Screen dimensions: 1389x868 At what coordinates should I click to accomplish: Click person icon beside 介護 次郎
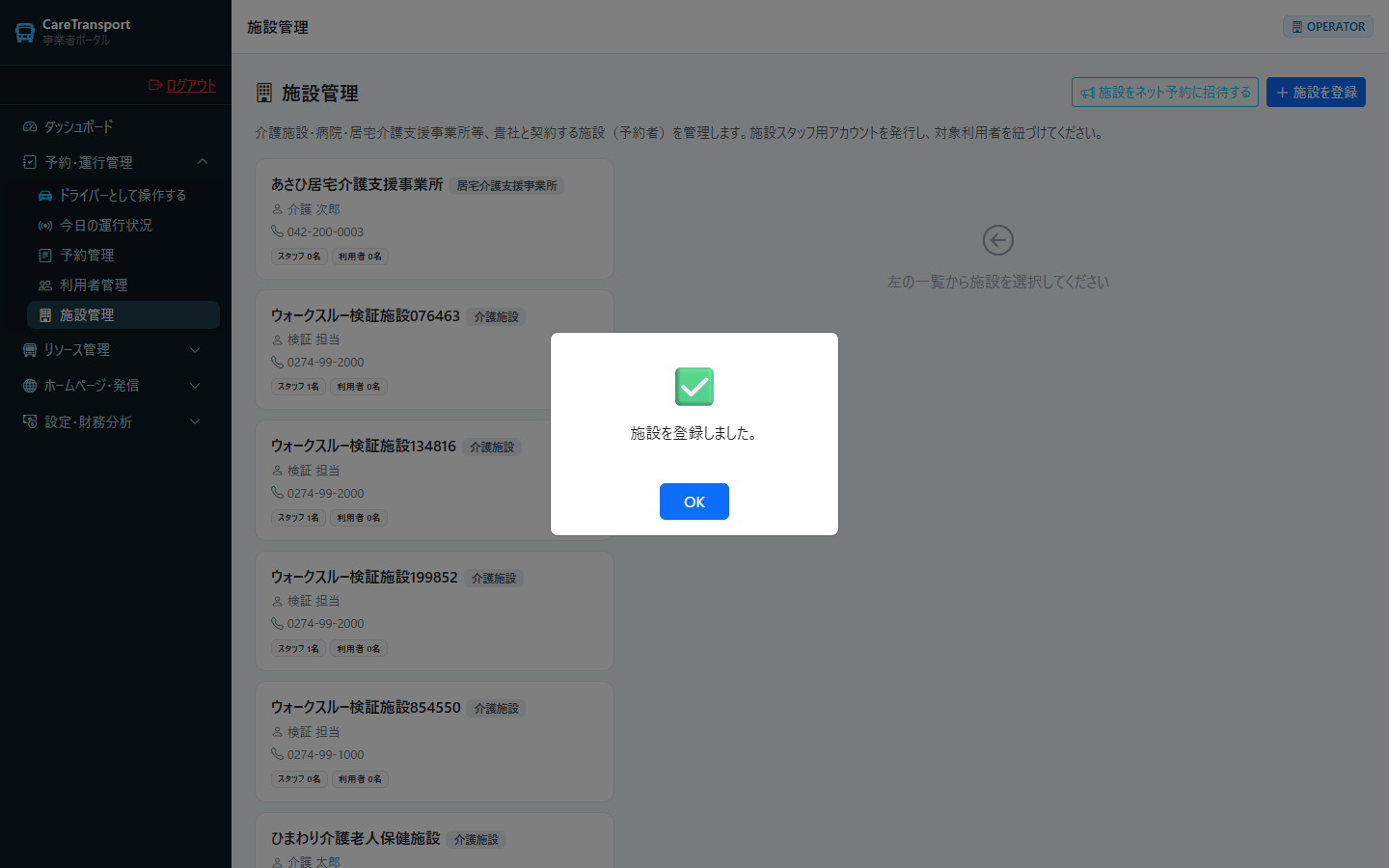(x=277, y=208)
